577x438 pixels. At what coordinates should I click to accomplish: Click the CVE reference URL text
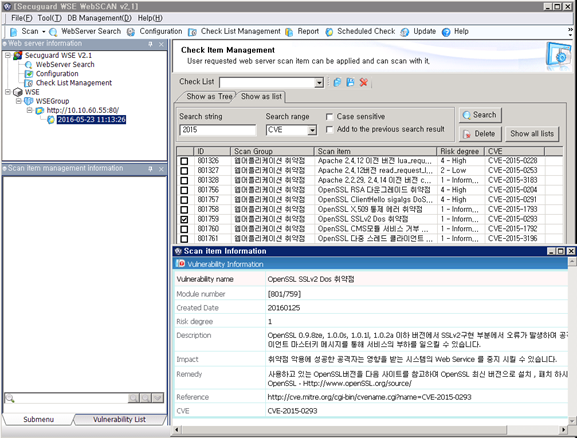click(x=369, y=397)
